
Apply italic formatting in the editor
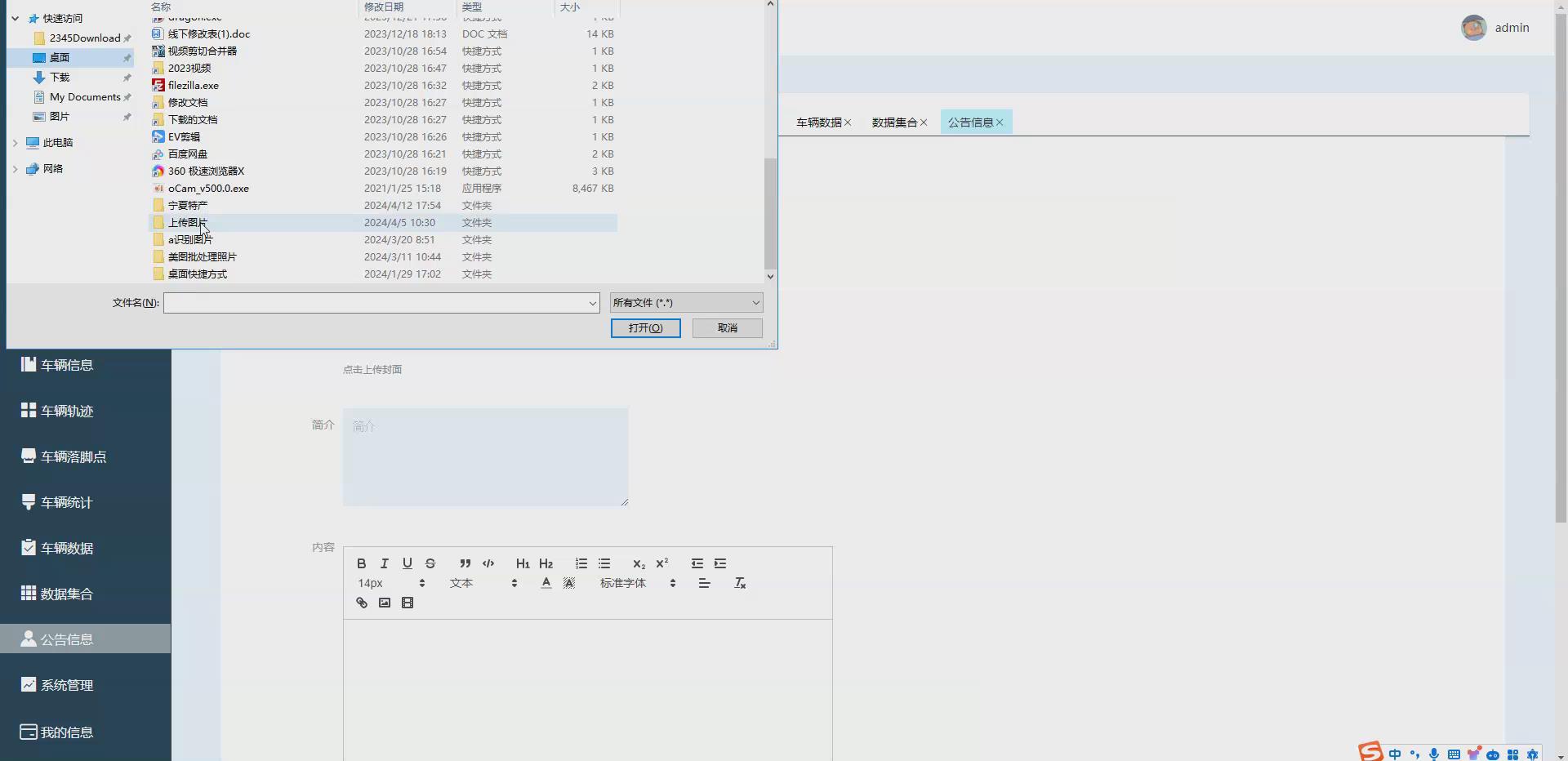point(384,563)
